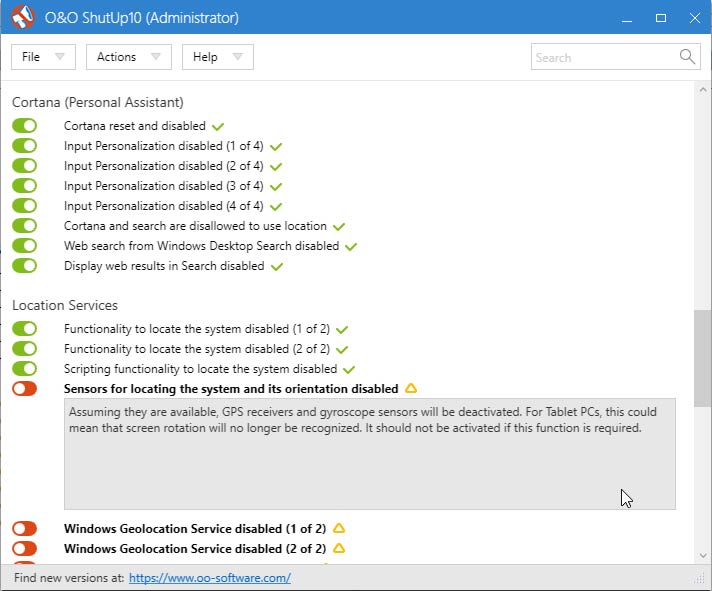Click warning triangle beside Geolocation Service (2 of 2)
This screenshot has width=712, height=591.
point(339,548)
